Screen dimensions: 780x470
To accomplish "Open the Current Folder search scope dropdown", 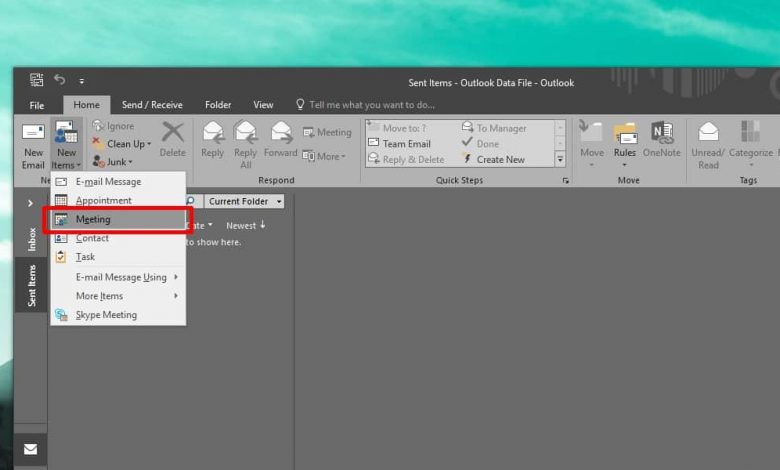I will 244,201.
